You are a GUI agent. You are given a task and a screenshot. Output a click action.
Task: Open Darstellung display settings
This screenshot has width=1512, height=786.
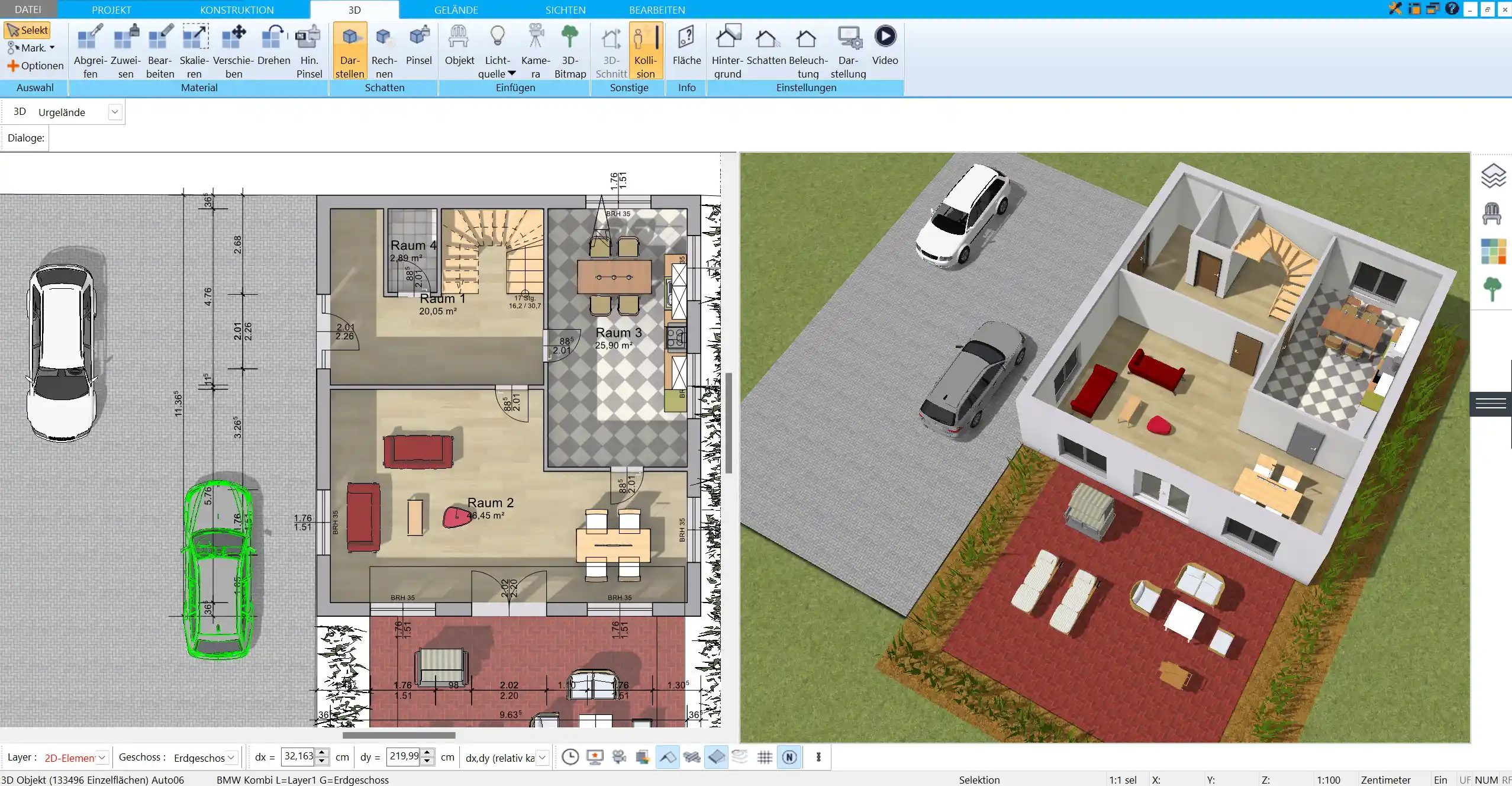(848, 51)
